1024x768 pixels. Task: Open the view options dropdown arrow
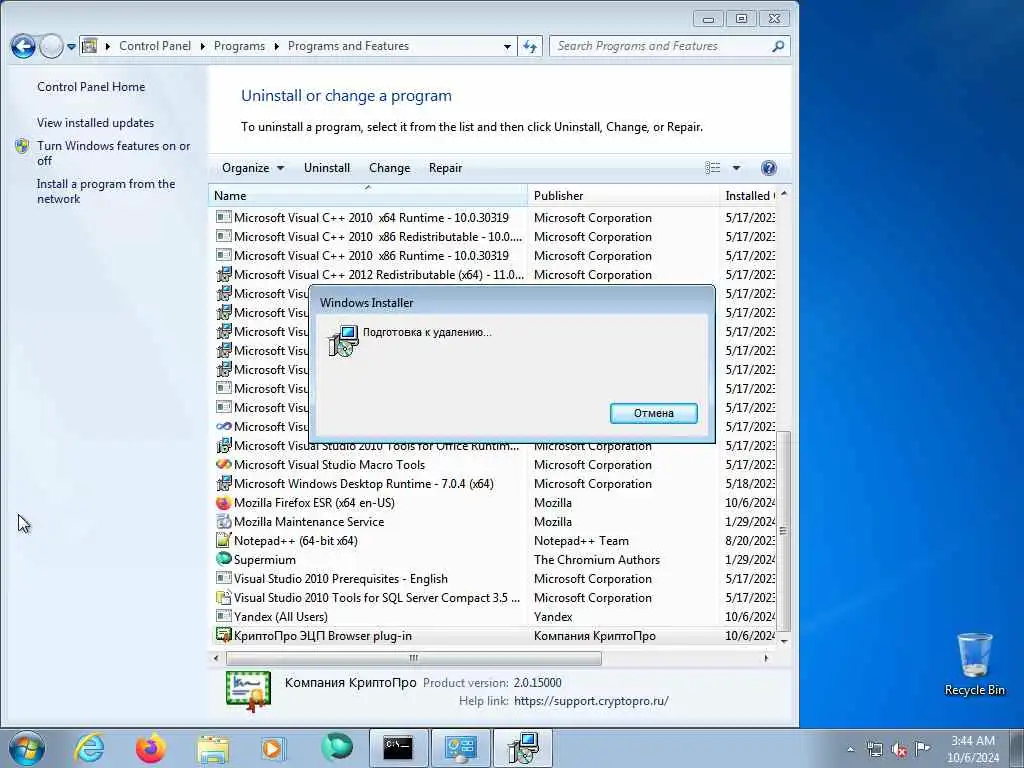pyautogui.click(x=736, y=168)
